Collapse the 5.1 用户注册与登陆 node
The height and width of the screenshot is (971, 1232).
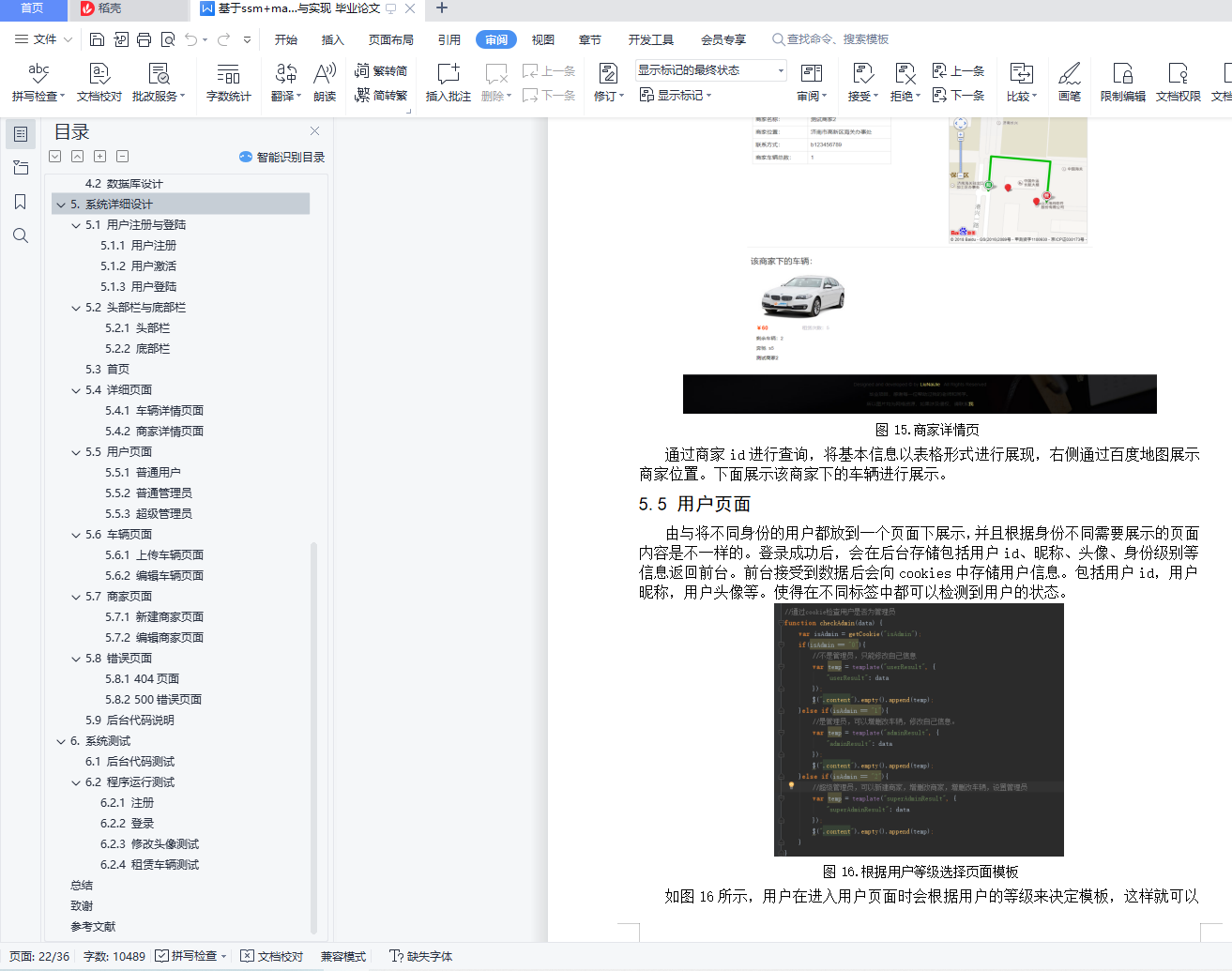click(76, 225)
